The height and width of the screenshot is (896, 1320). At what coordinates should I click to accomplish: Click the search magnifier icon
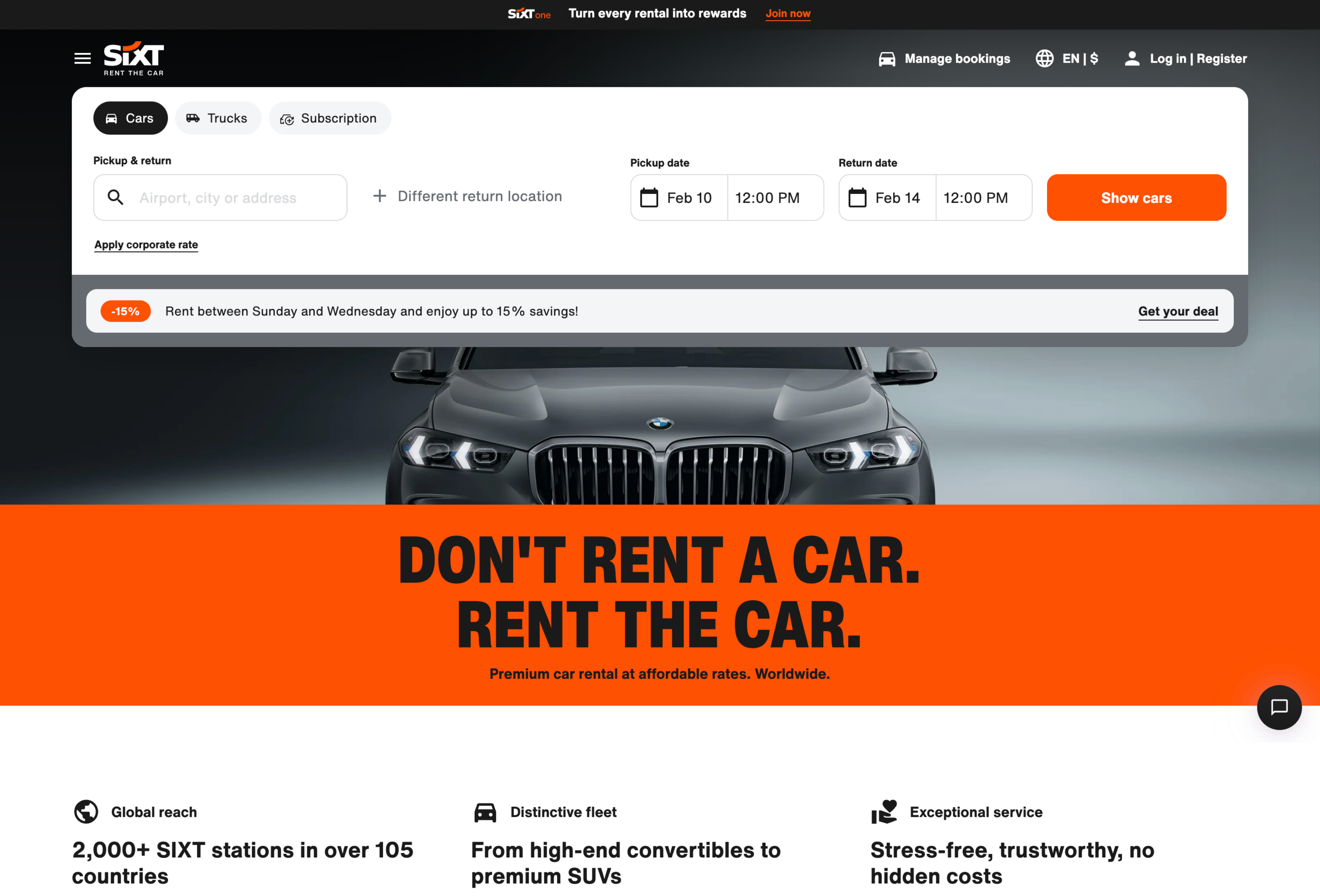point(115,197)
